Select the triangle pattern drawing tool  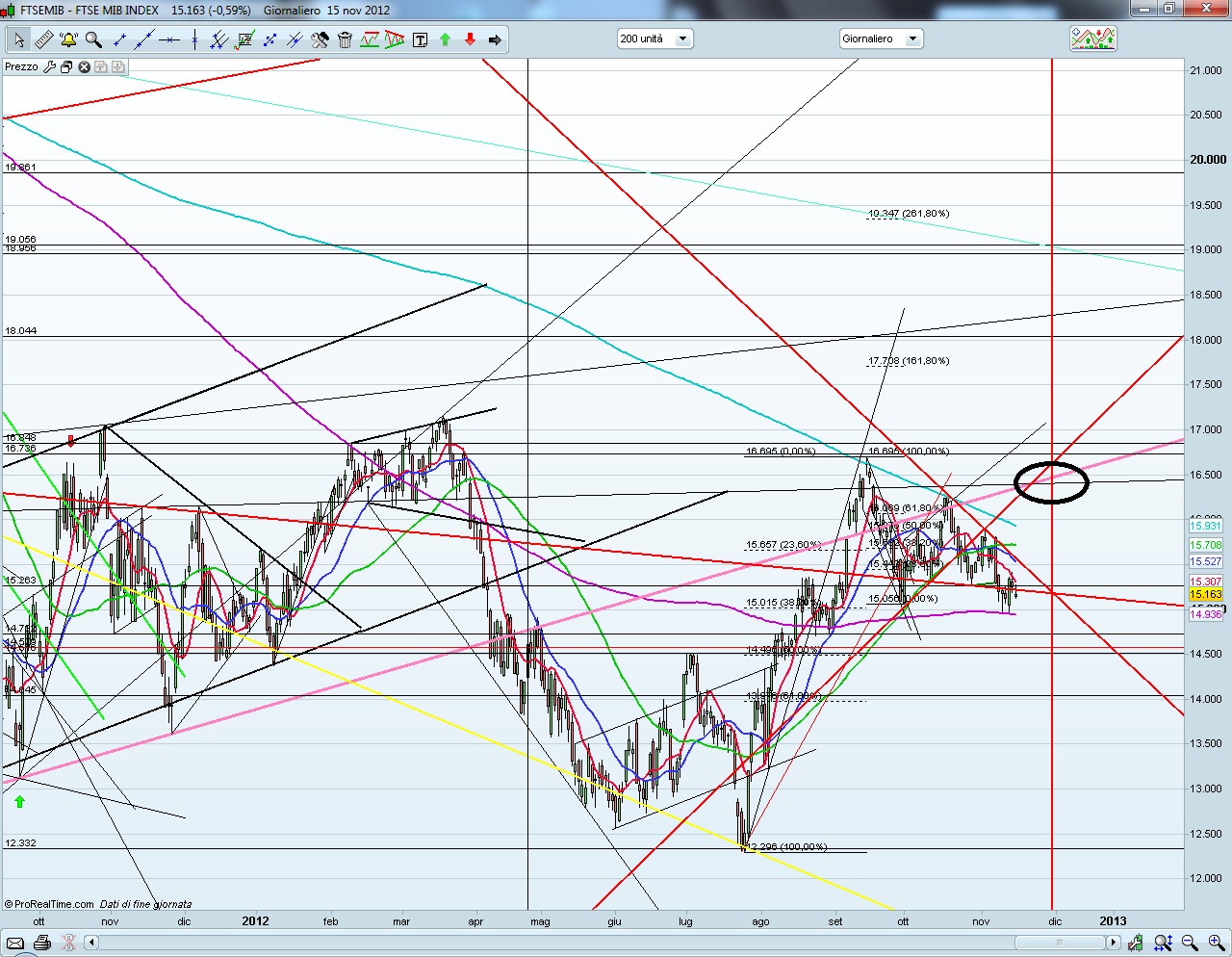click(x=395, y=39)
